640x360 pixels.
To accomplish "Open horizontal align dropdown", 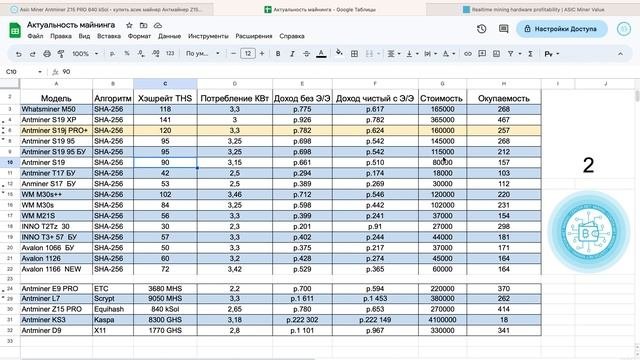I will [393, 53].
